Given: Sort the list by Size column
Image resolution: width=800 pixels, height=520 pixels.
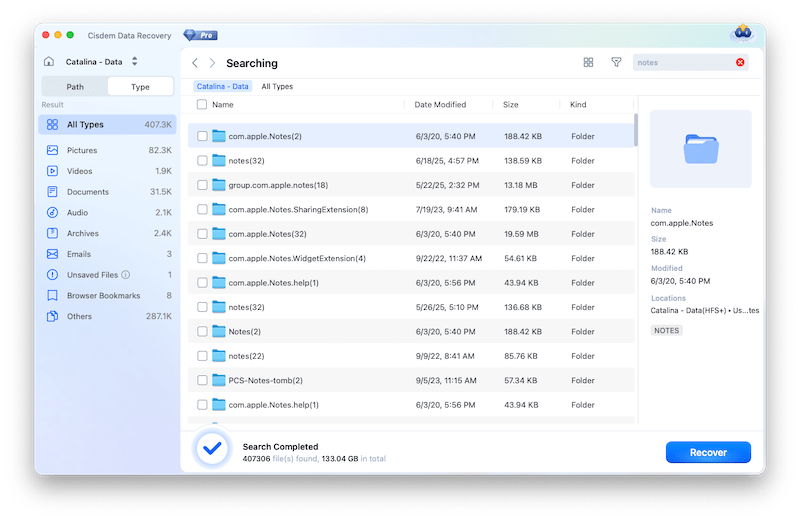Looking at the screenshot, I should 510,105.
